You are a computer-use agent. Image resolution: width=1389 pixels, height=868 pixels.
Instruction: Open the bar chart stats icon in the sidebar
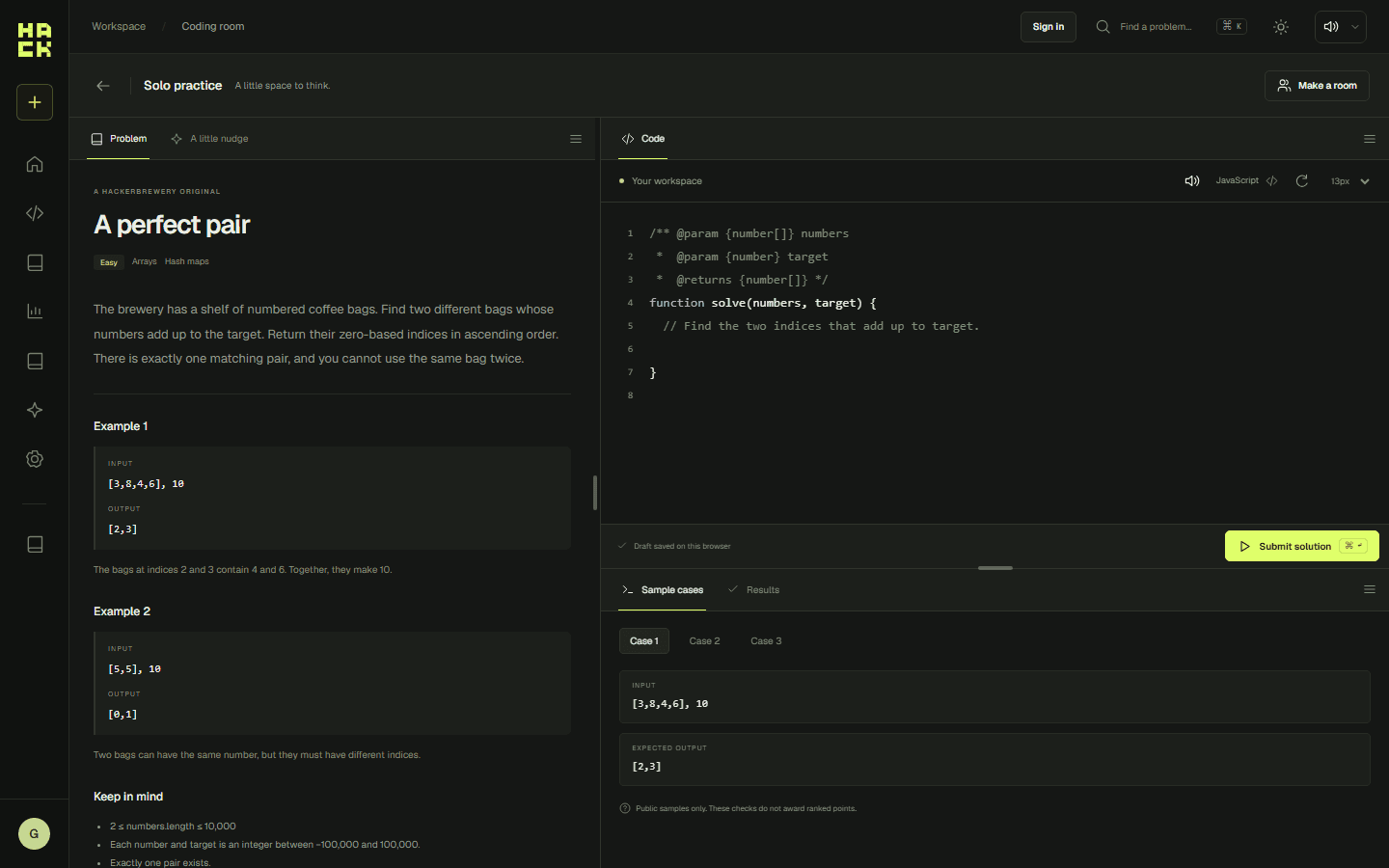(35, 312)
